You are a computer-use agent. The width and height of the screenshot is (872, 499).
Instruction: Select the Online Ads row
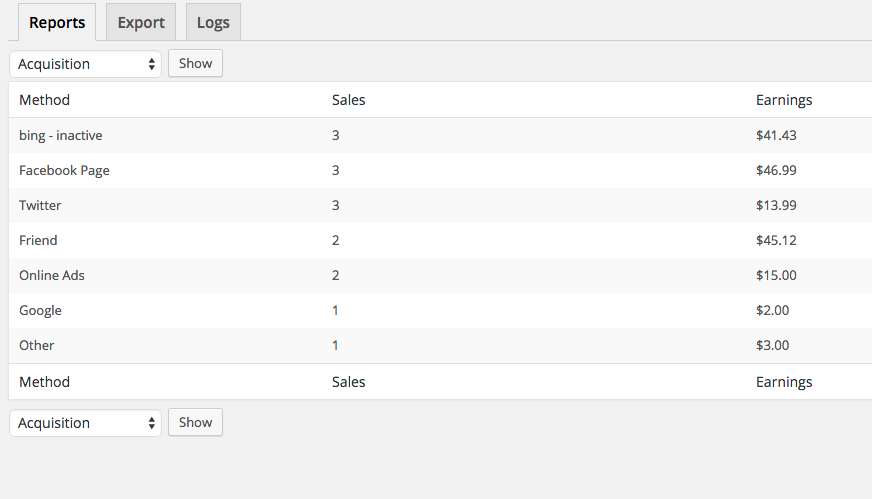[52, 275]
